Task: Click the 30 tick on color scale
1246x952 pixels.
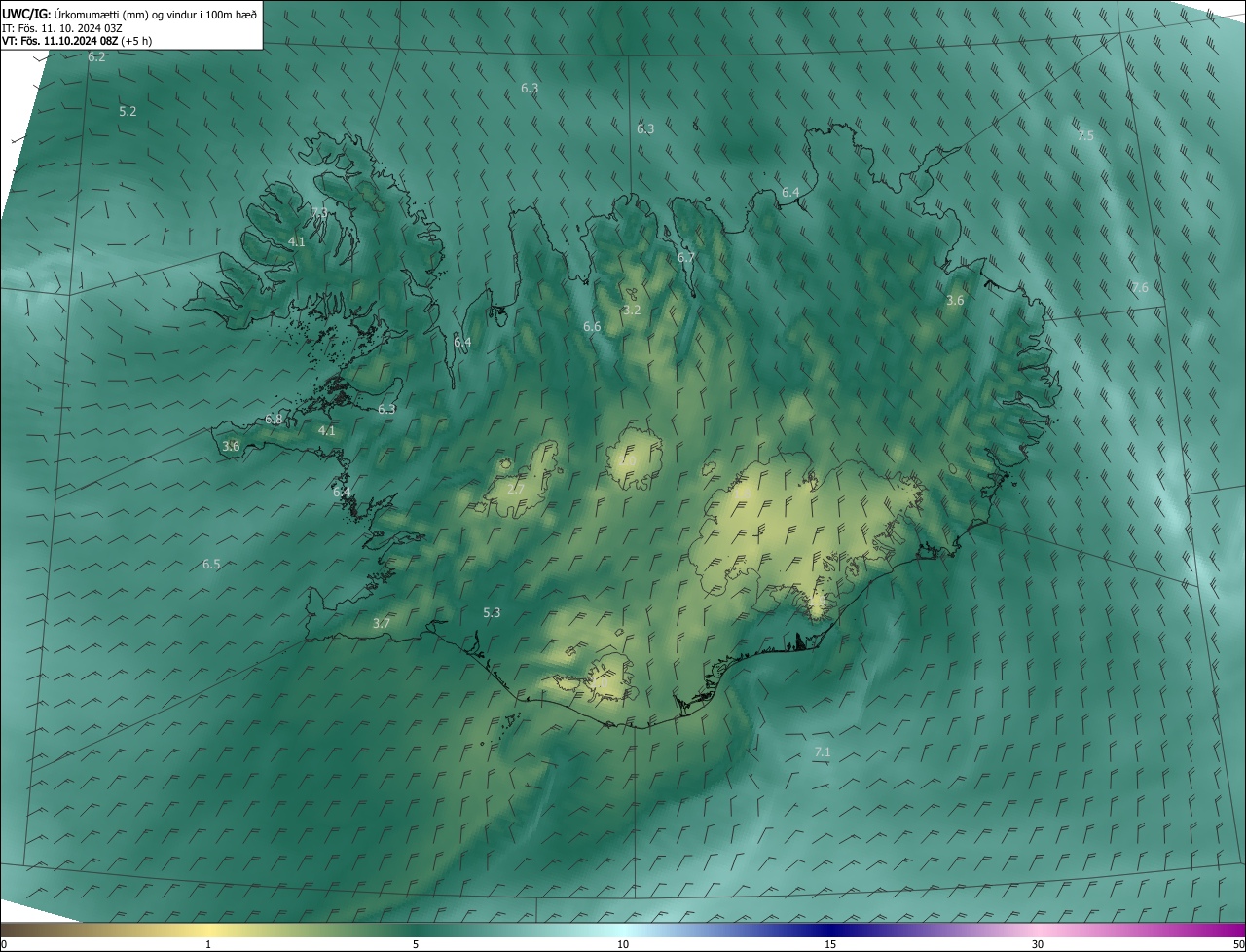Action: tap(1038, 945)
